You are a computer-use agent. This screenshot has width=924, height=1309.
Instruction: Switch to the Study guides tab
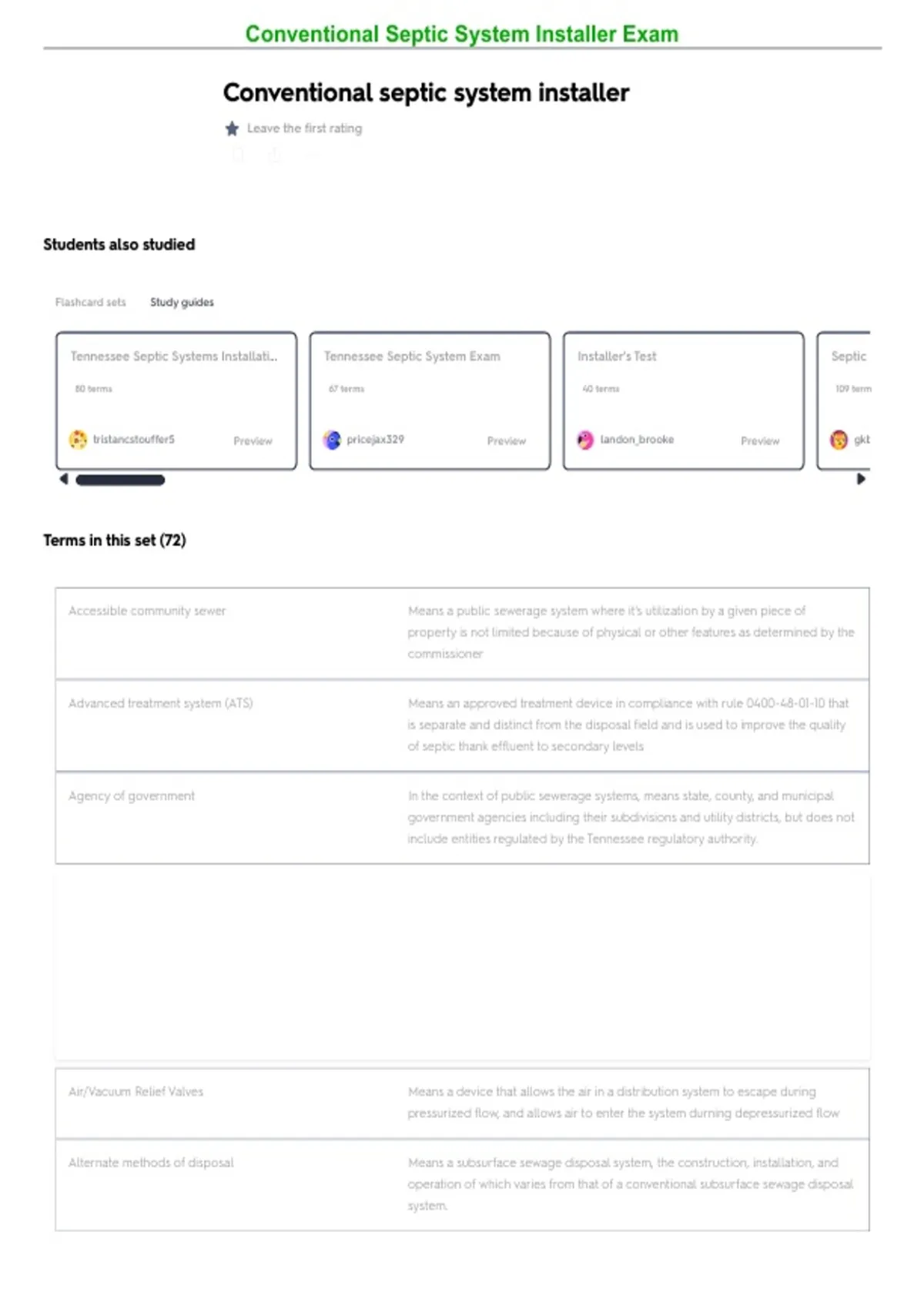182,303
